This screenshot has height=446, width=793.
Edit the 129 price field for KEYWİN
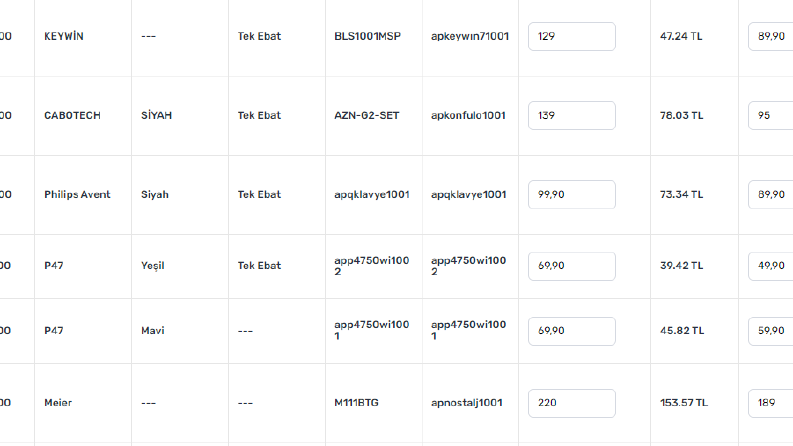point(571,36)
